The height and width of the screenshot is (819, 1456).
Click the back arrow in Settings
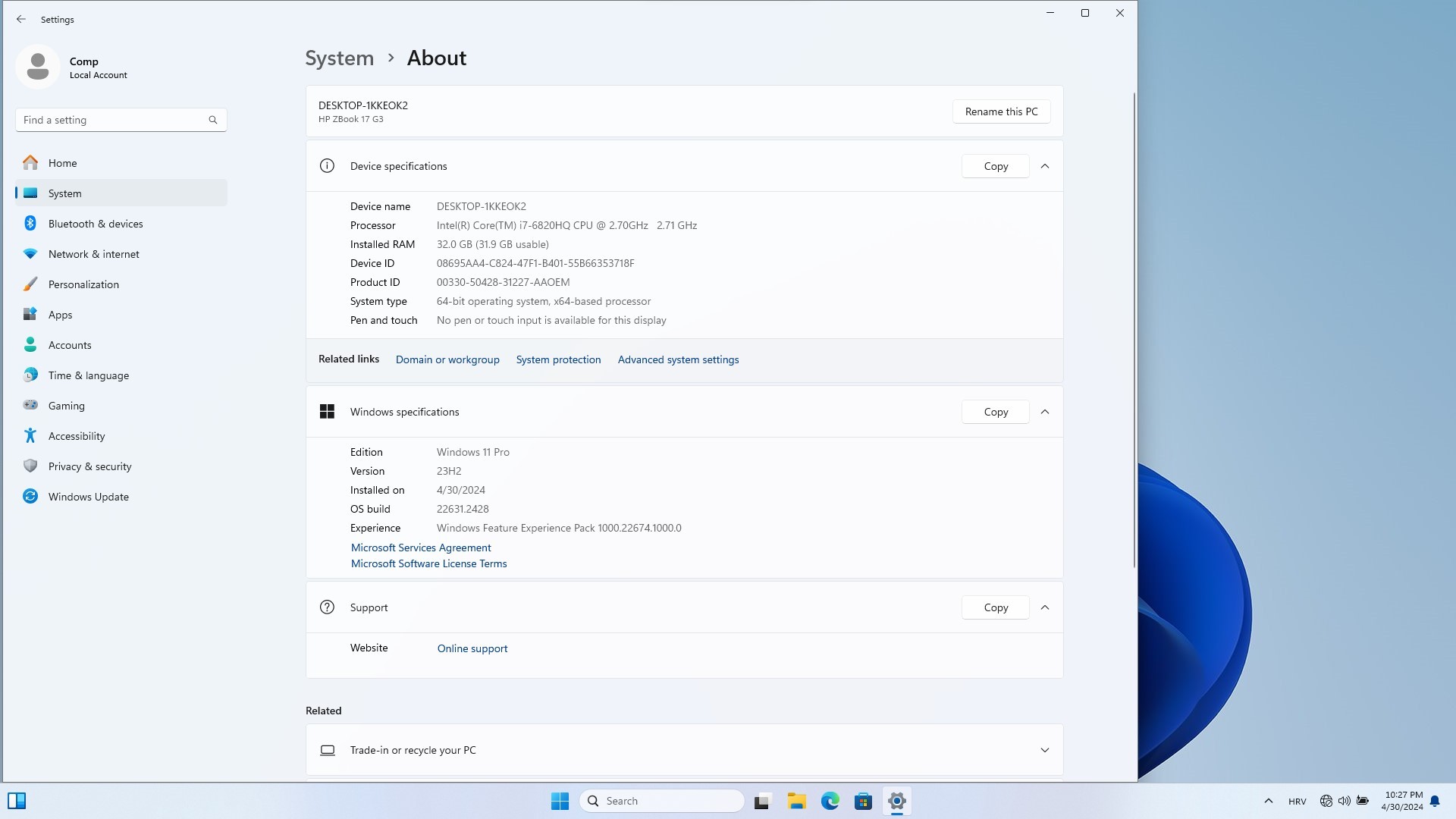click(21, 19)
